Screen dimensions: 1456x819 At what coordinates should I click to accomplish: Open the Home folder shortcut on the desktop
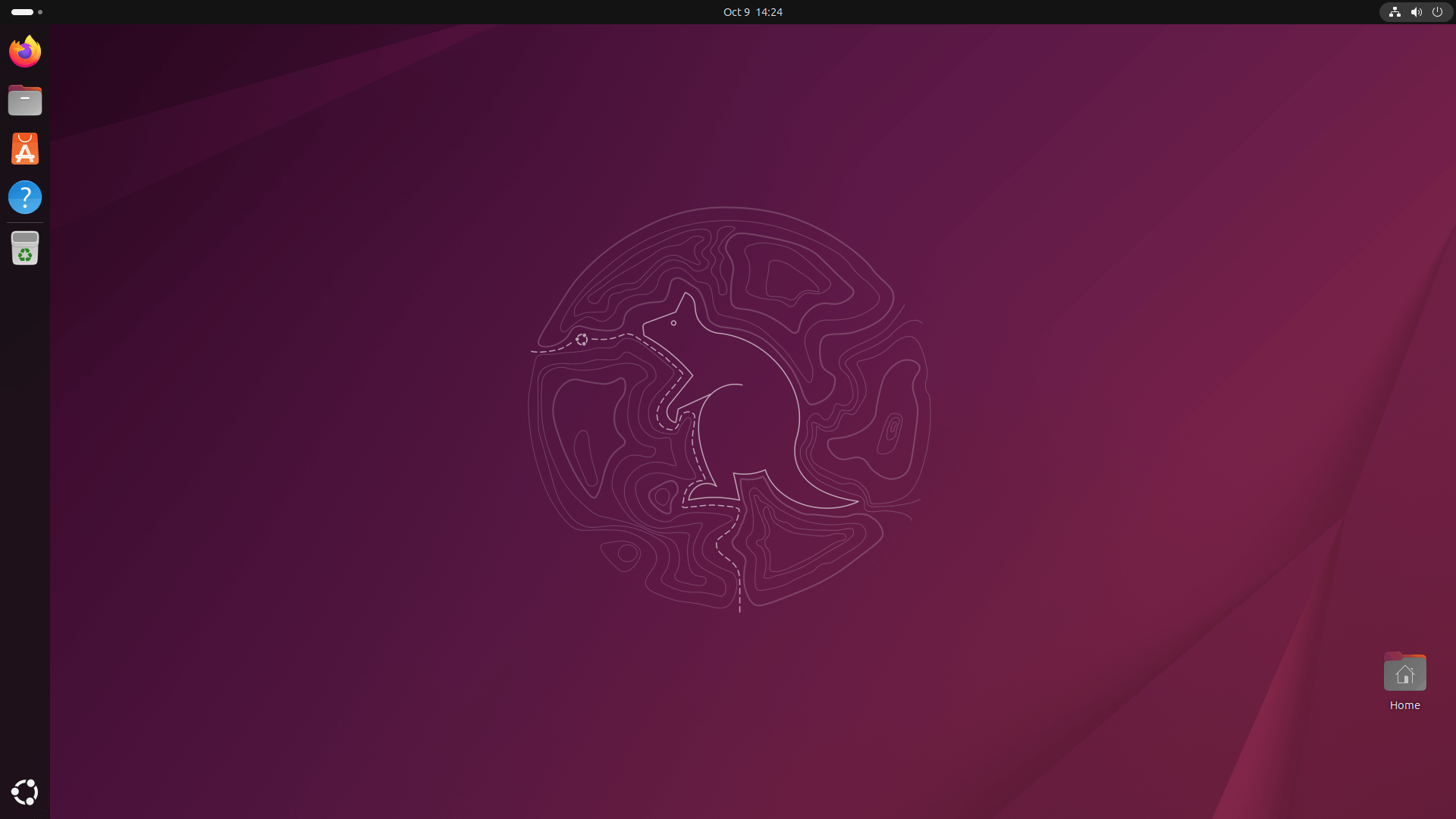click(x=1404, y=672)
